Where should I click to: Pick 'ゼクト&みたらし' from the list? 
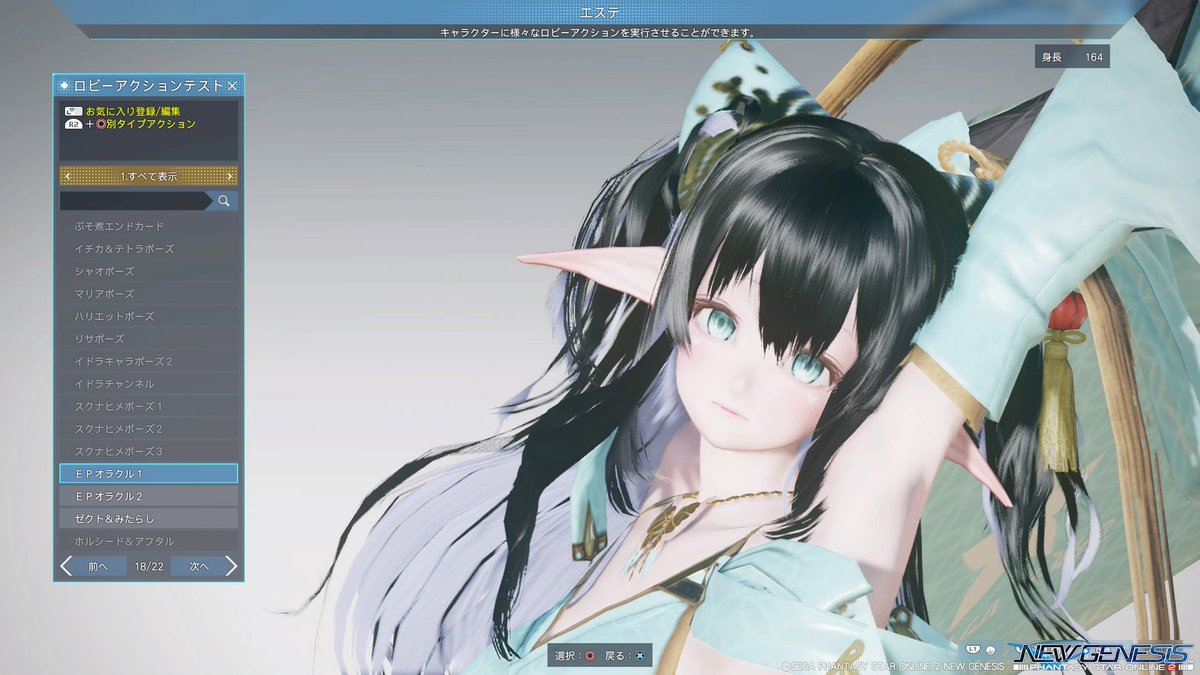[149, 518]
